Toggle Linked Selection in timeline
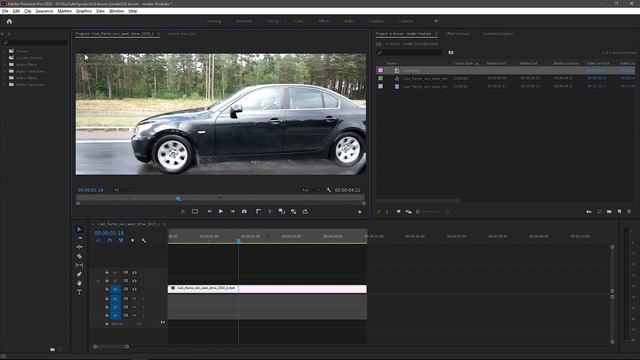The width and height of the screenshot is (640, 360). point(121,241)
